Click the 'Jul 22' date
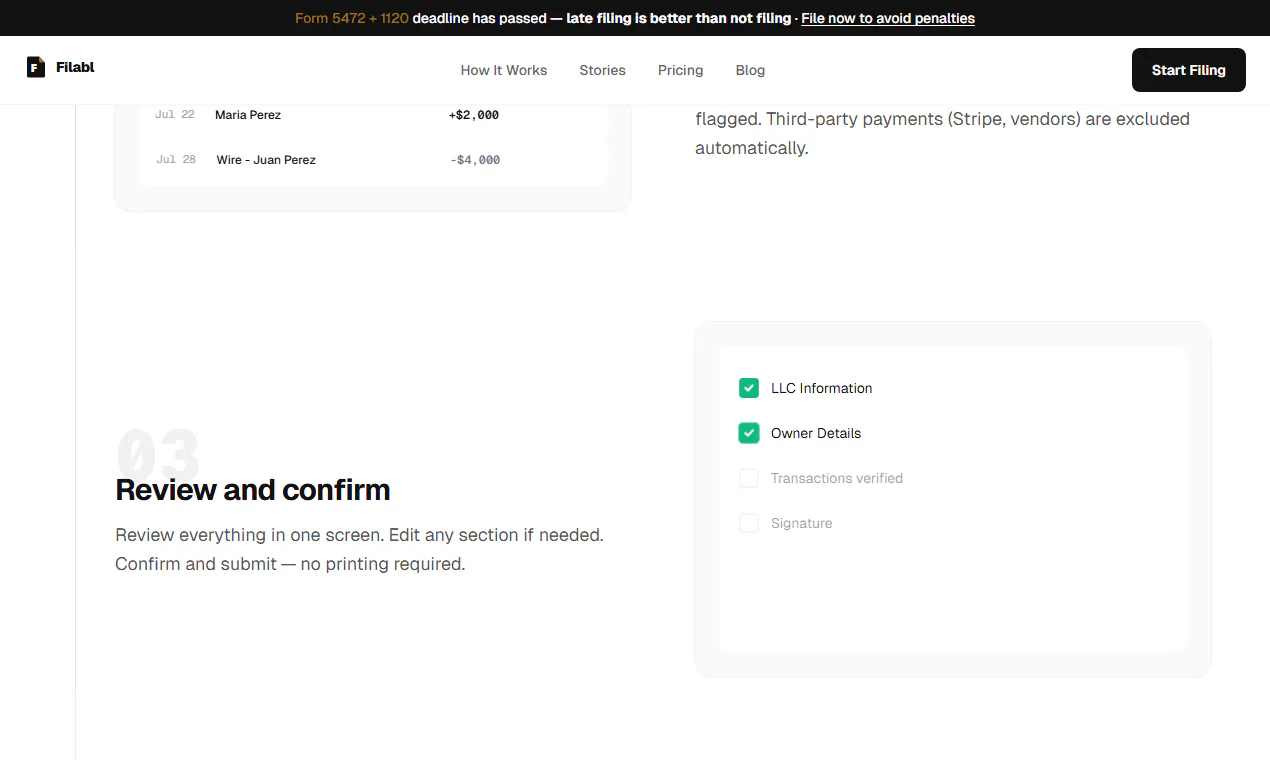1270x760 pixels. (x=175, y=115)
